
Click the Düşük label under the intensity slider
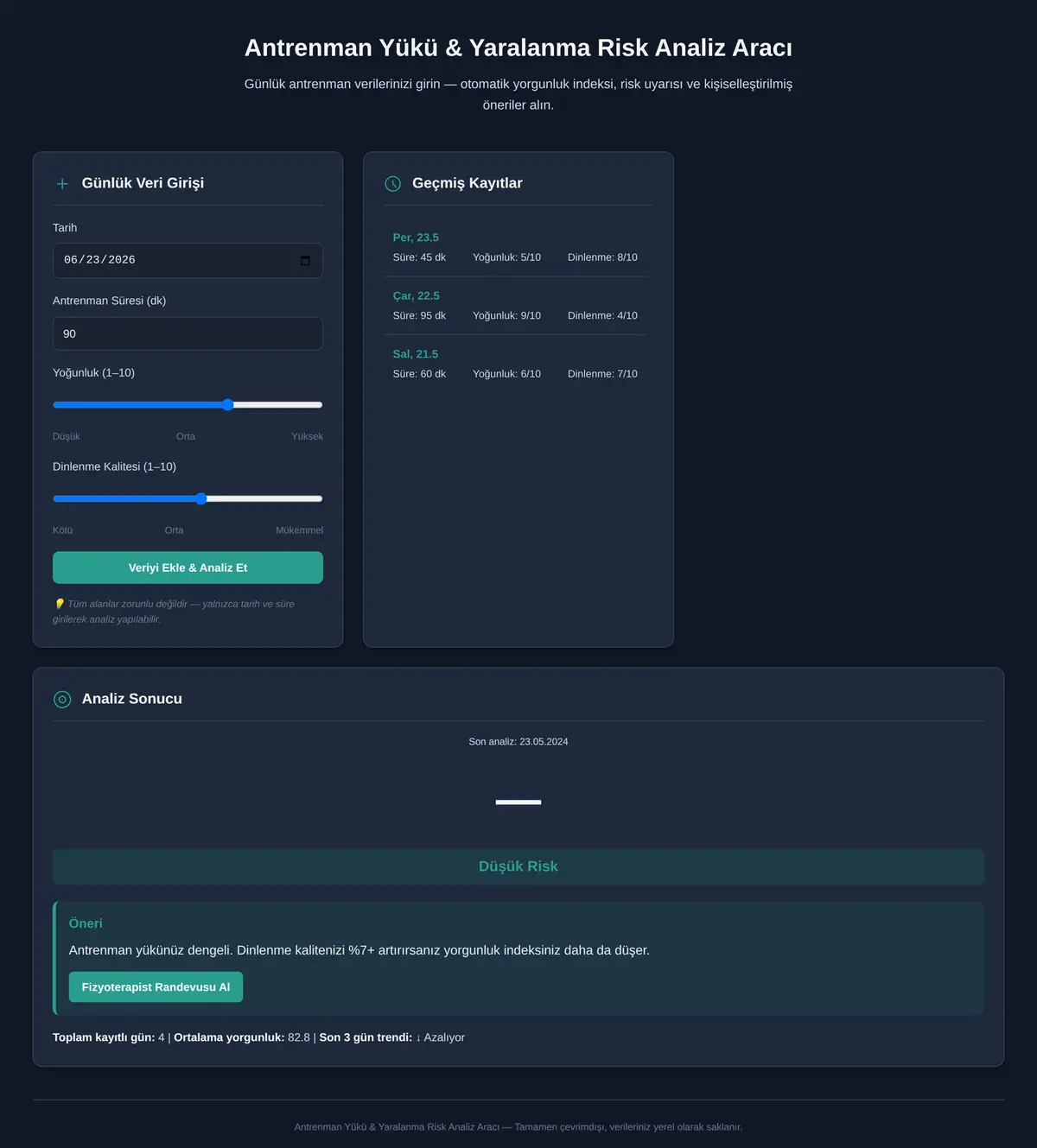click(x=67, y=437)
